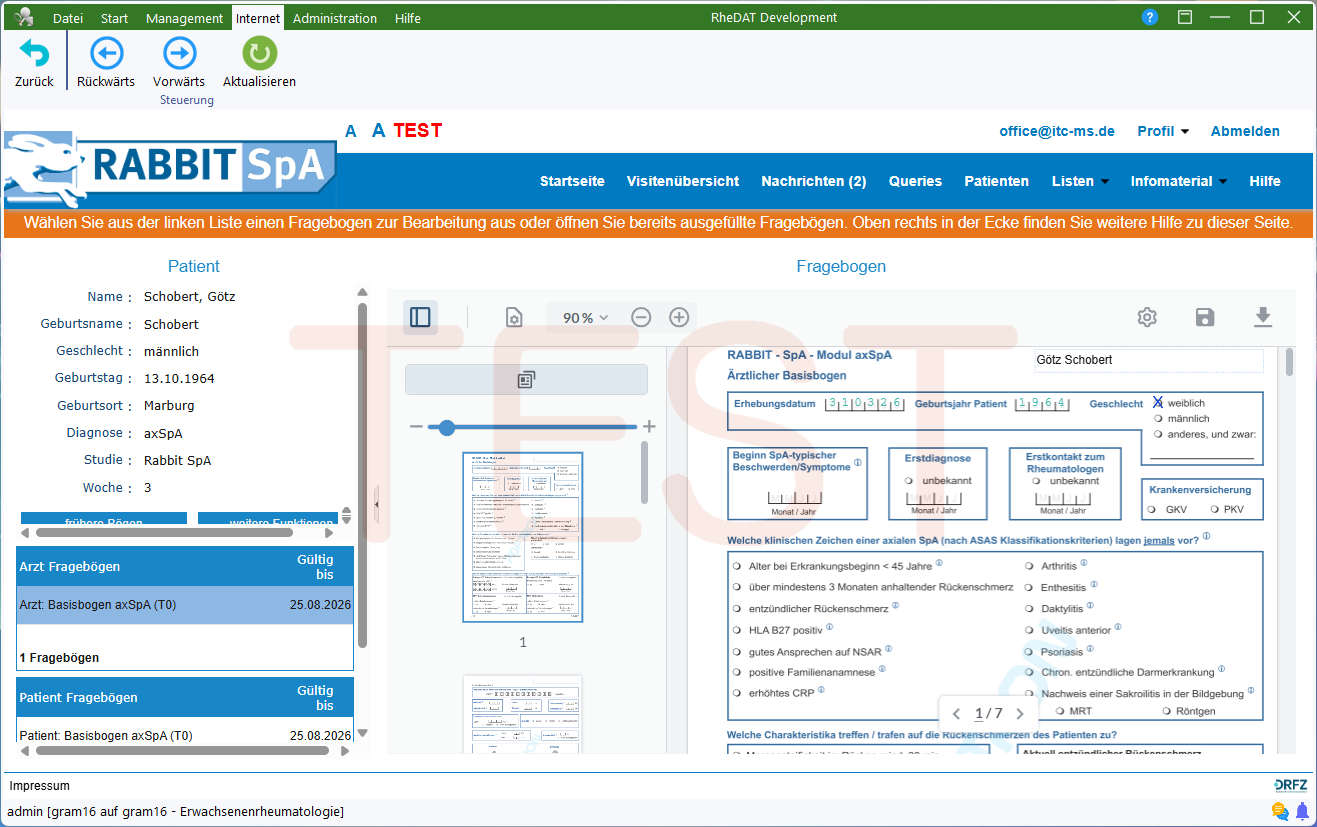Viewport: 1317px width, 827px height.
Task: Click the Hilfe link in blue navigation bar
Action: tap(1265, 181)
